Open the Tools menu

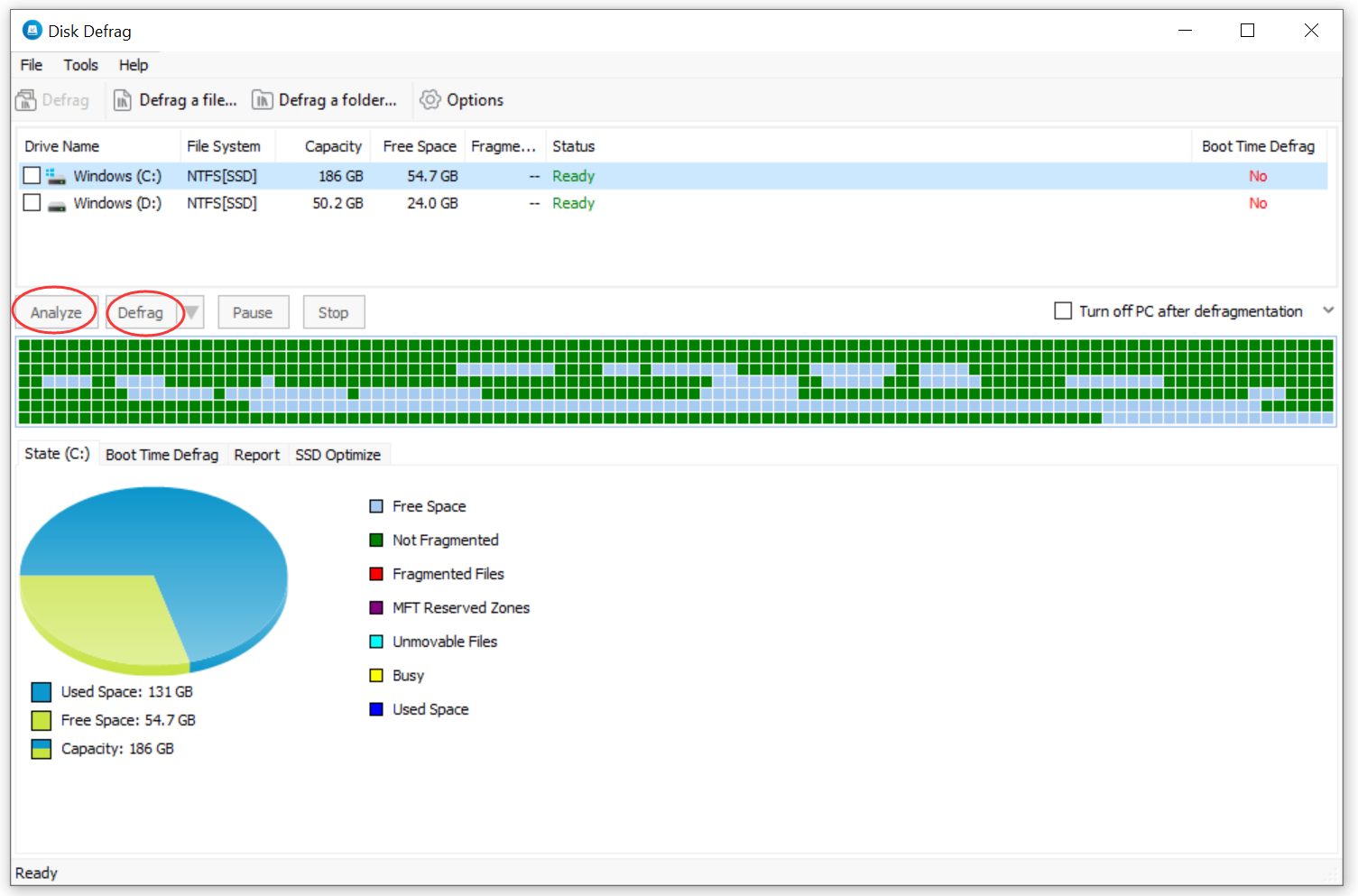coord(80,64)
